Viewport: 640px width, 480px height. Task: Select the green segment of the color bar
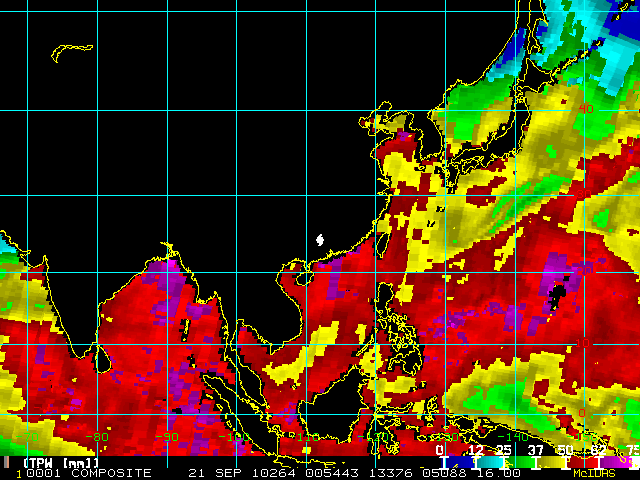point(520,462)
